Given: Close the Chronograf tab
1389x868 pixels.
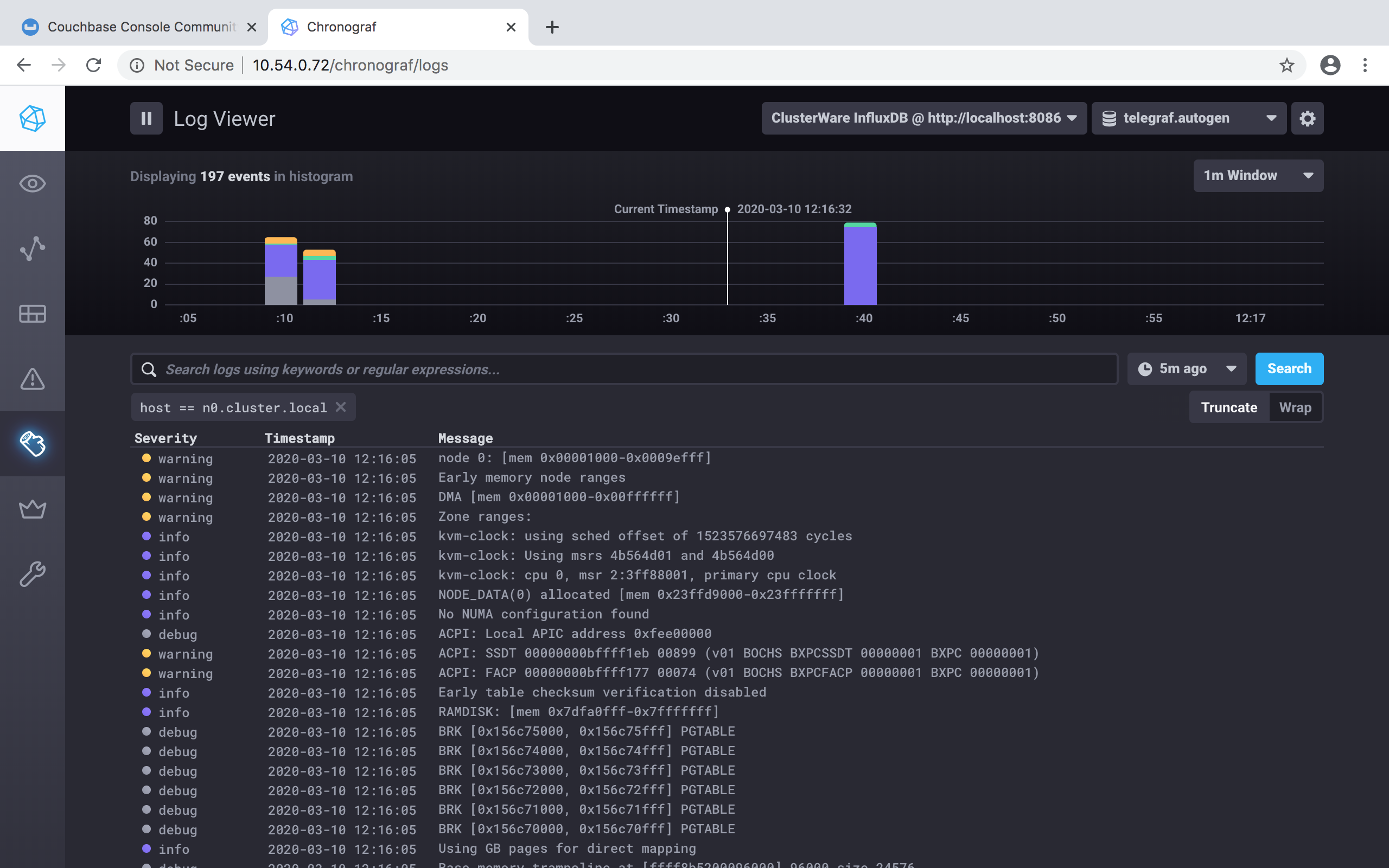Looking at the screenshot, I should click(511, 27).
